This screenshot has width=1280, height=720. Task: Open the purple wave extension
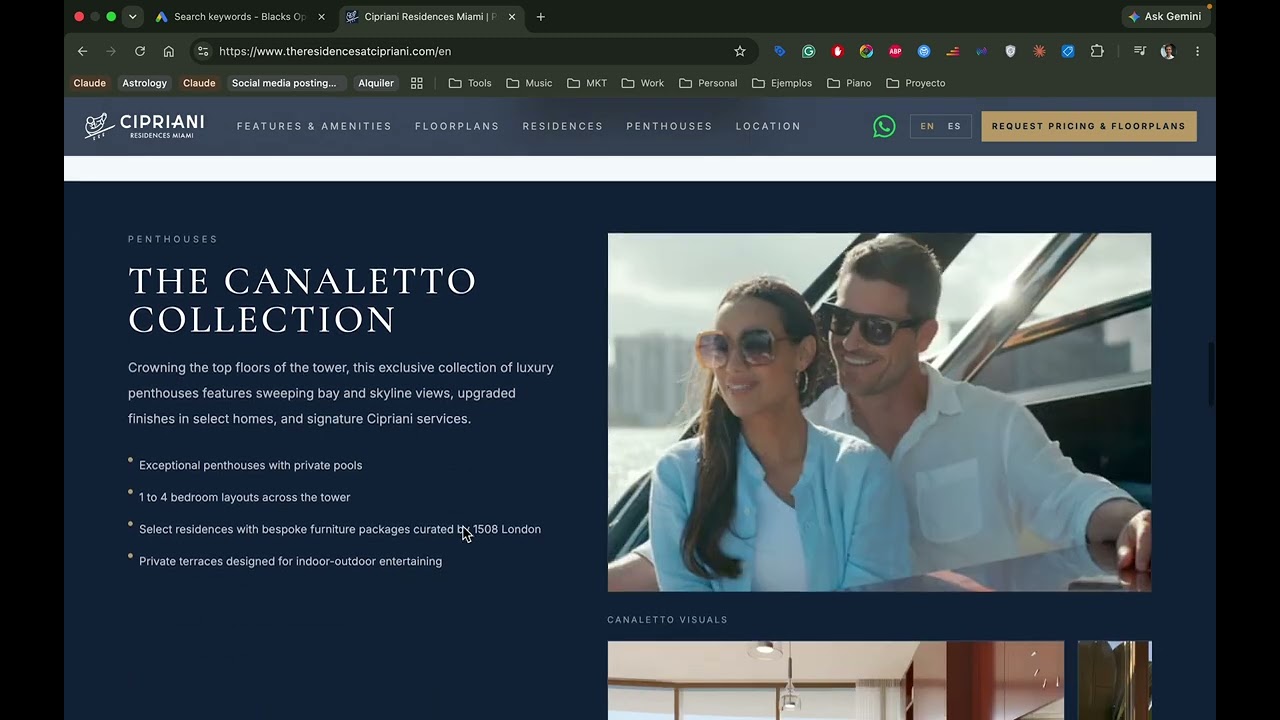[x=982, y=51]
